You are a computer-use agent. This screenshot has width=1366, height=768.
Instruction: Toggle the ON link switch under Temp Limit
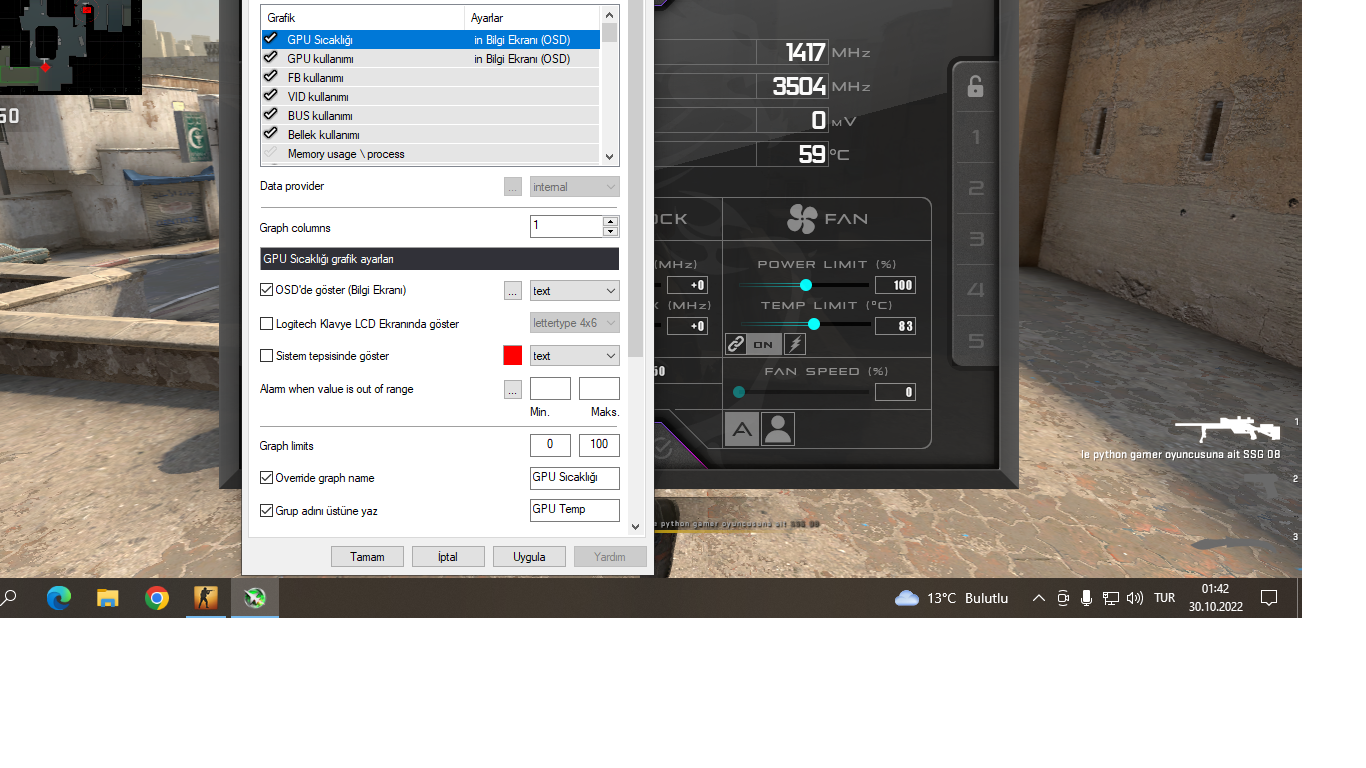(x=763, y=344)
